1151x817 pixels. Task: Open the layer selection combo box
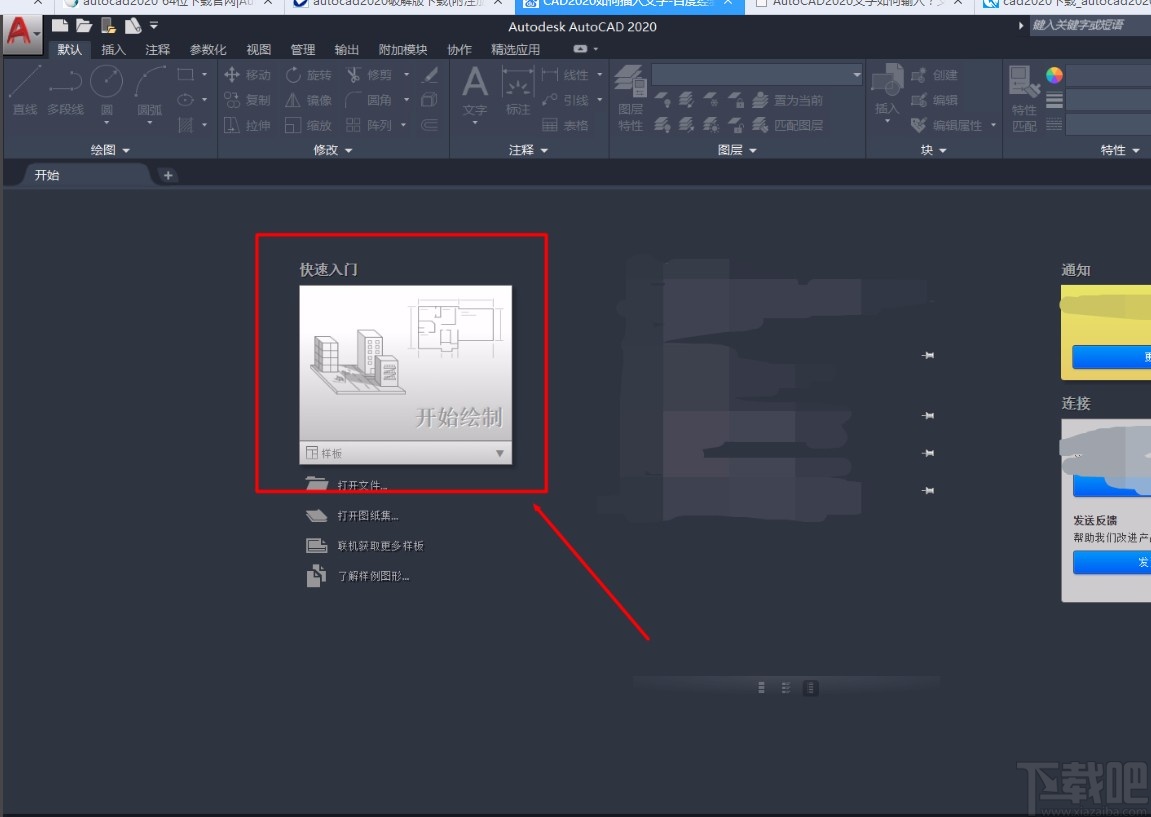point(757,74)
